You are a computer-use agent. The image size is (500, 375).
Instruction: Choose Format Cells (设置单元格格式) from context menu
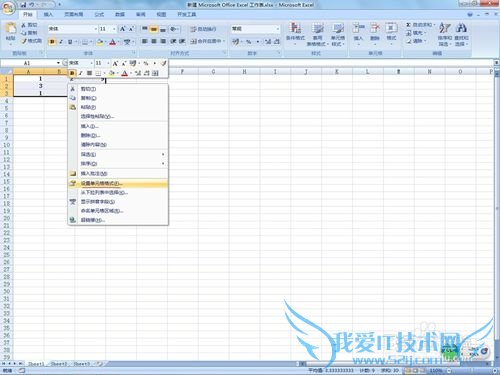[118, 183]
